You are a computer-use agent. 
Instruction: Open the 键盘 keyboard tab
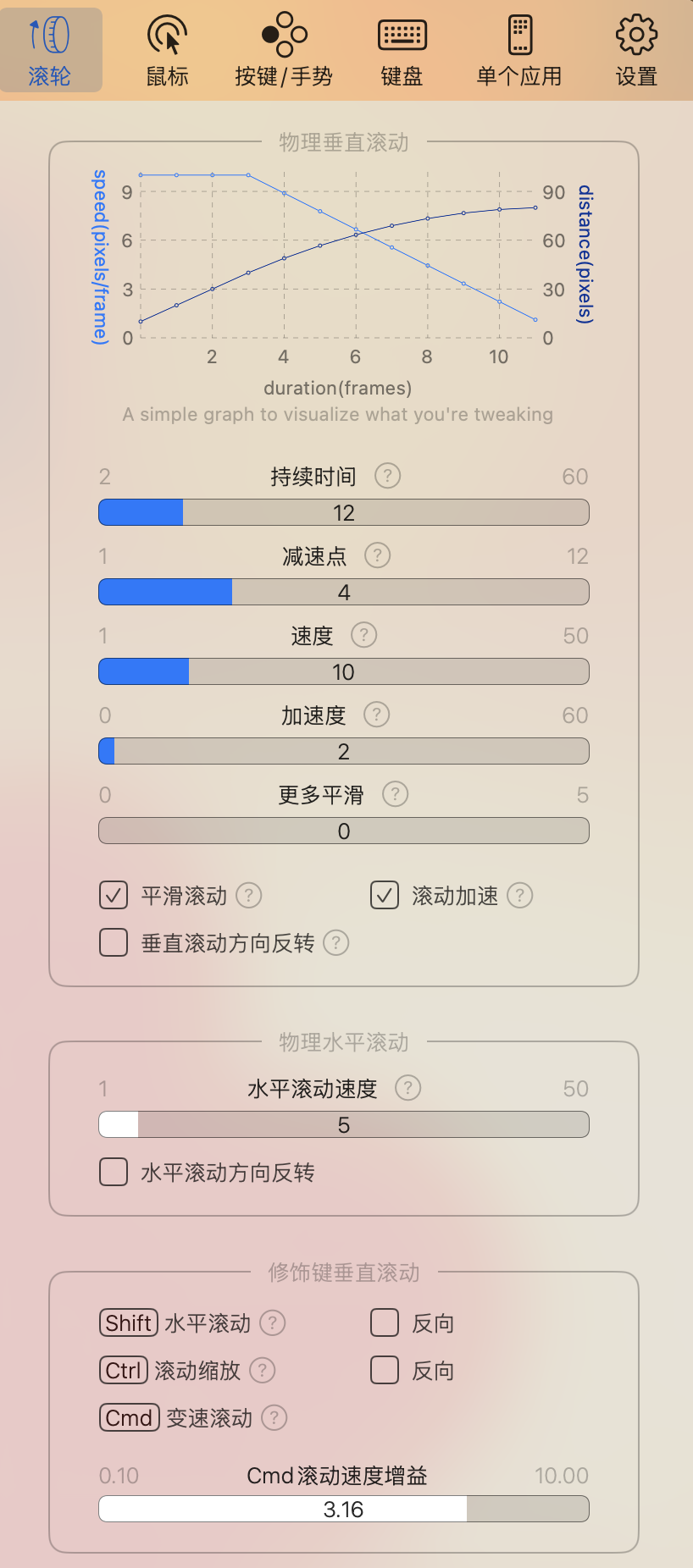coord(402,51)
